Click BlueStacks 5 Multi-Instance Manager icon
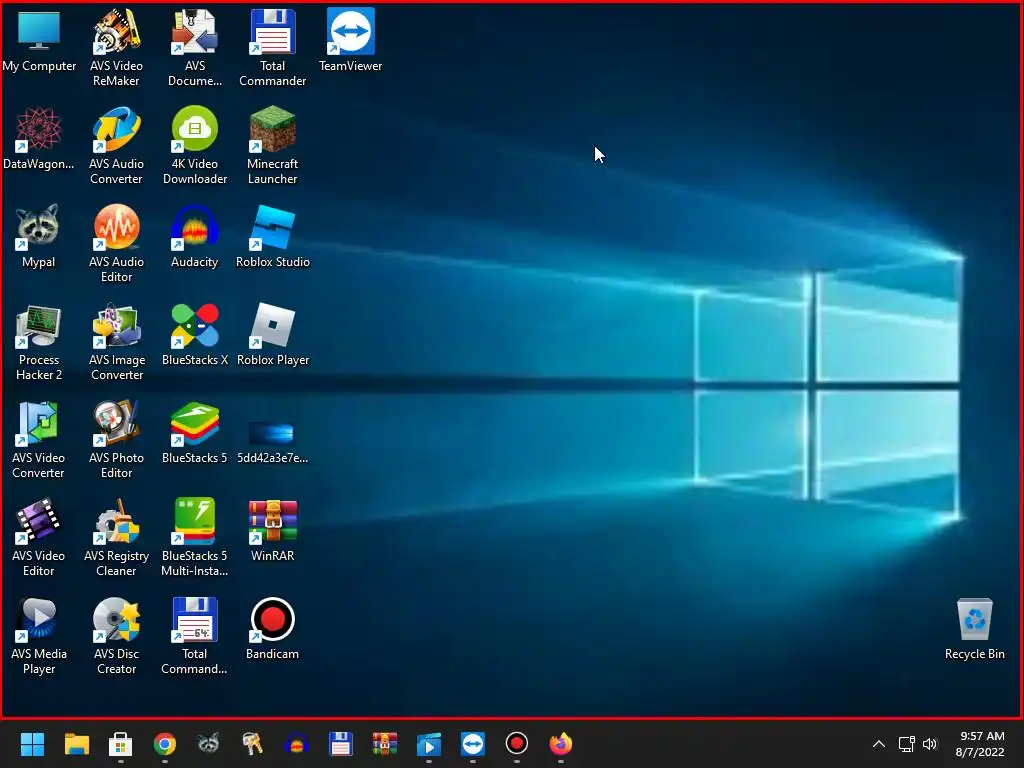Screen dimensions: 1024x768 tap(195, 538)
